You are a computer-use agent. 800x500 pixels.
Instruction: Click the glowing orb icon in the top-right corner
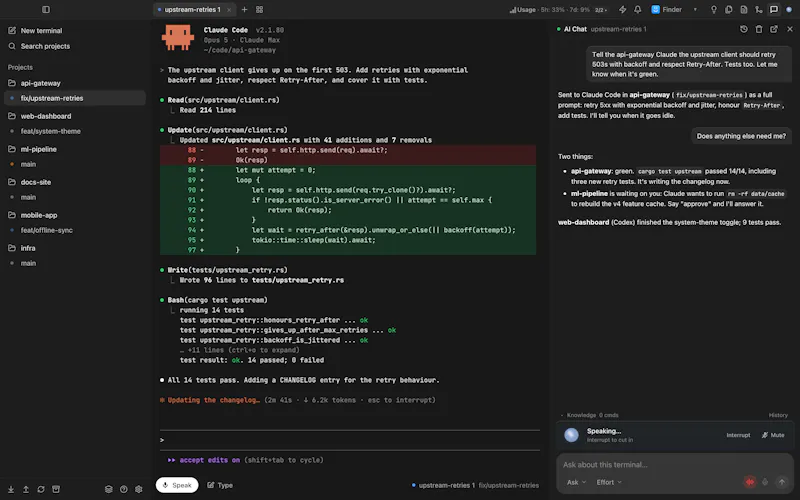pos(789,10)
